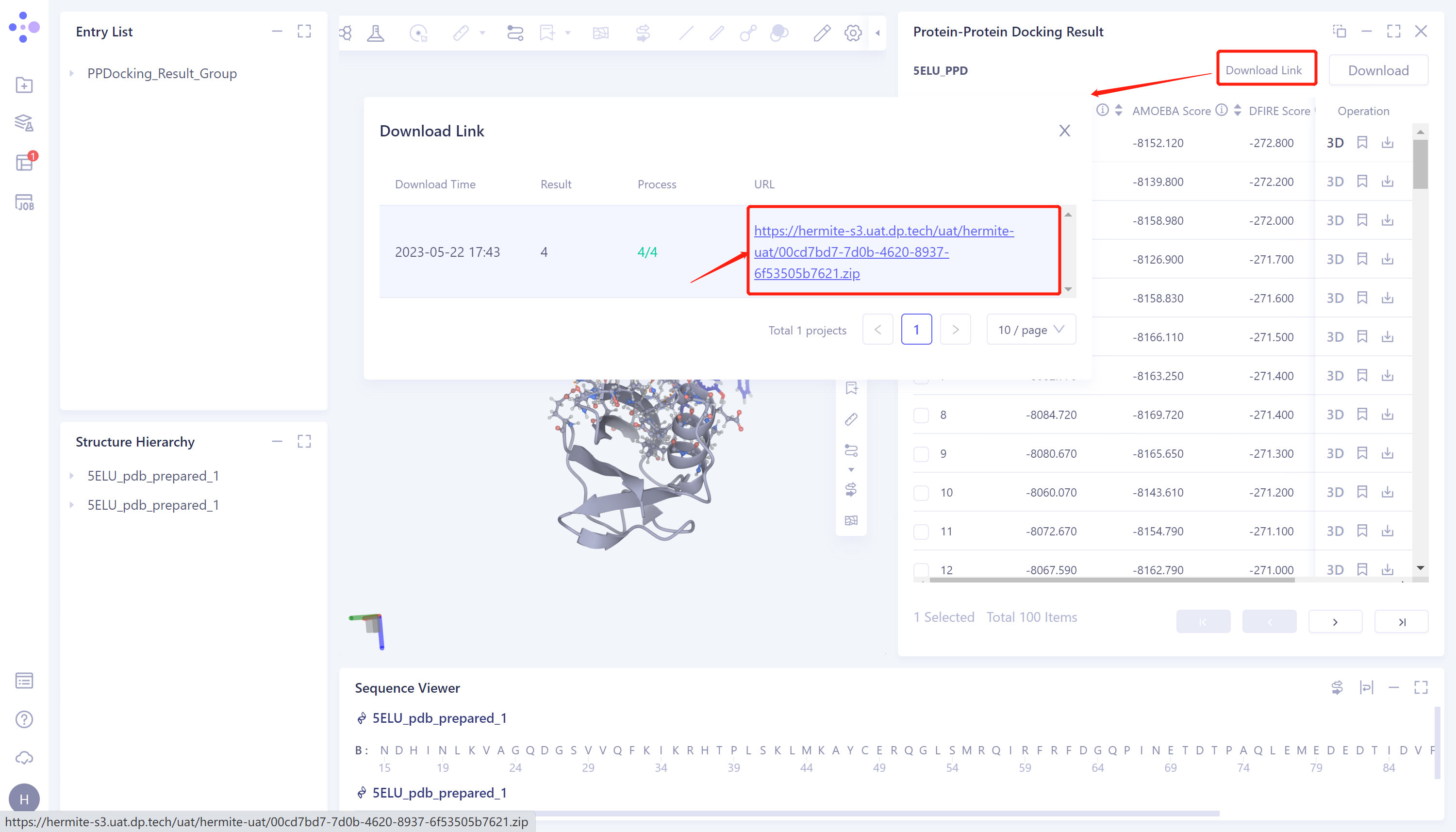
Task: Click the copy icon in the Docking Result header
Action: click(x=1339, y=32)
